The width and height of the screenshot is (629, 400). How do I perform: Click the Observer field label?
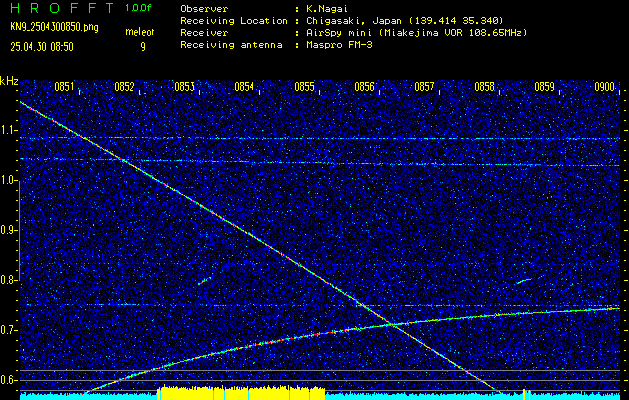tap(204, 9)
